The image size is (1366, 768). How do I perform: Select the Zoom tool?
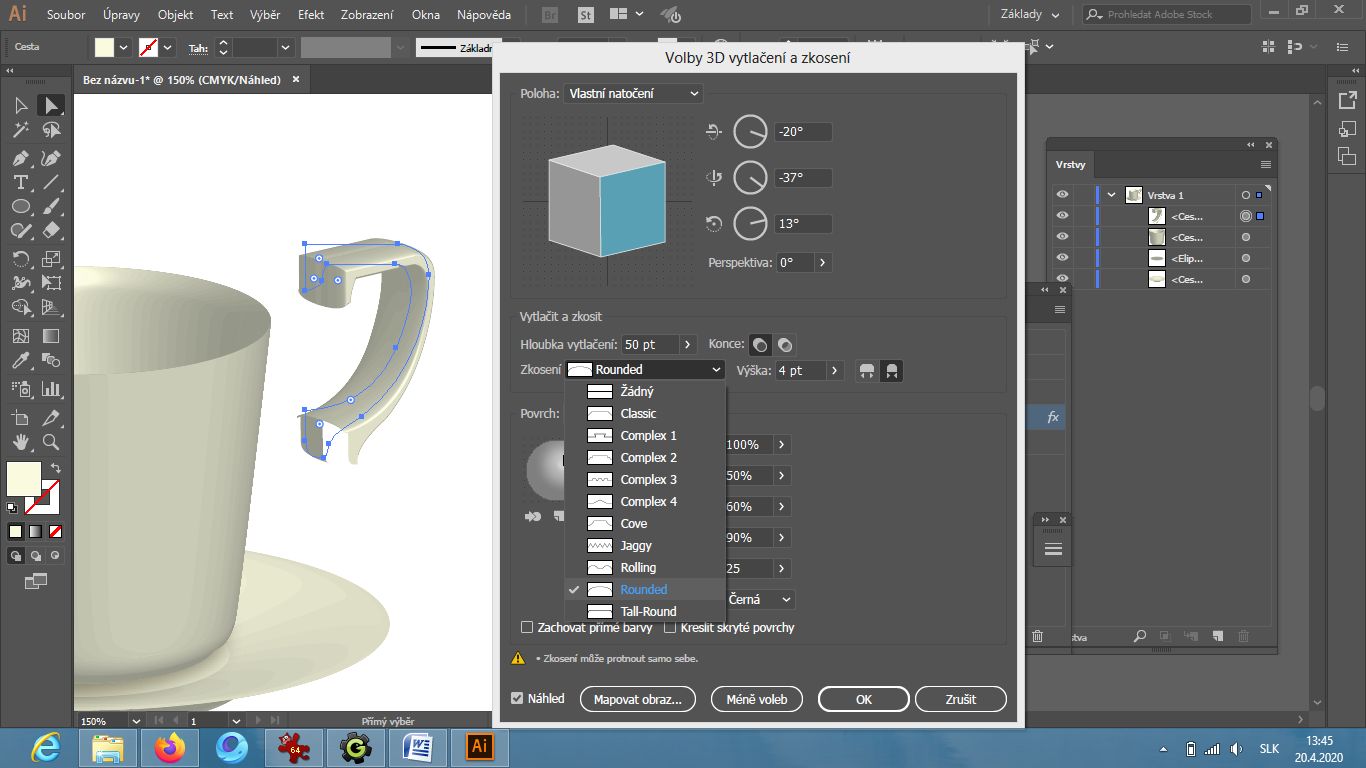(51, 442)
